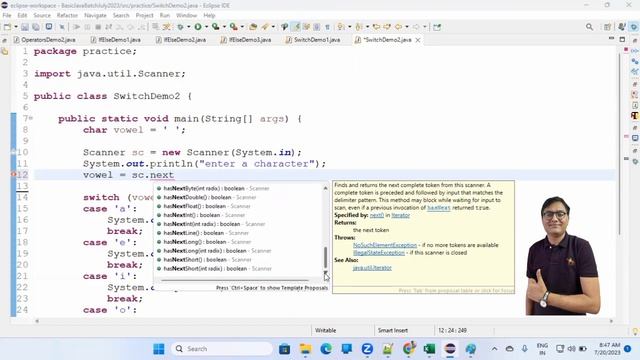Viewport: 640px width, 360px height.
Task: Open the hasNext link in Javadoc popup
Action: click(438, 208)
